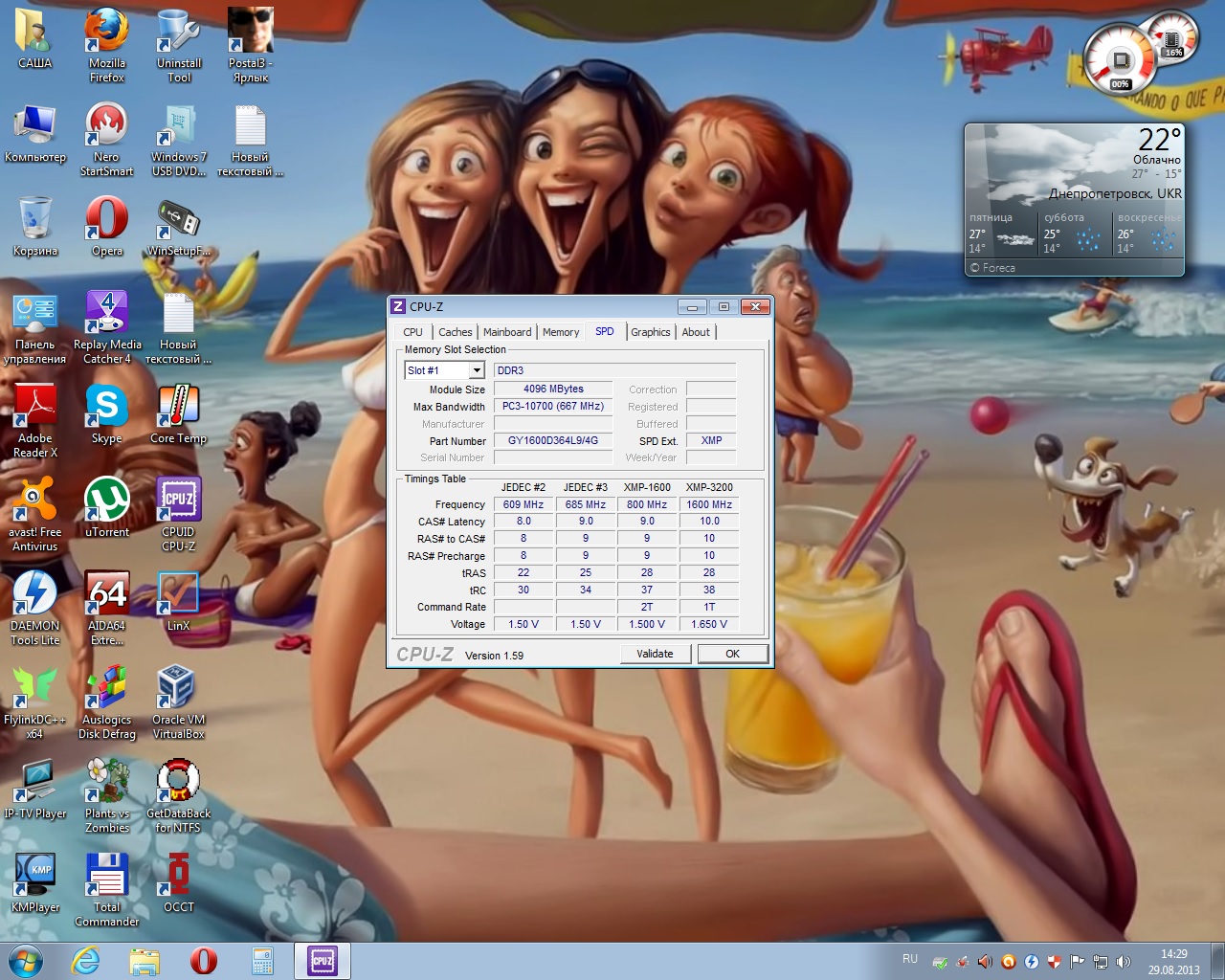Open Internet Explorer from the taskbar

click(86, 961)
